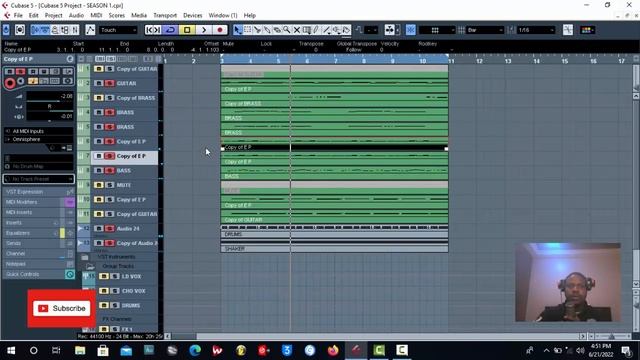640x360 pixels.
Task: Toggle solo on the BASS track
Action: point(109,171)
